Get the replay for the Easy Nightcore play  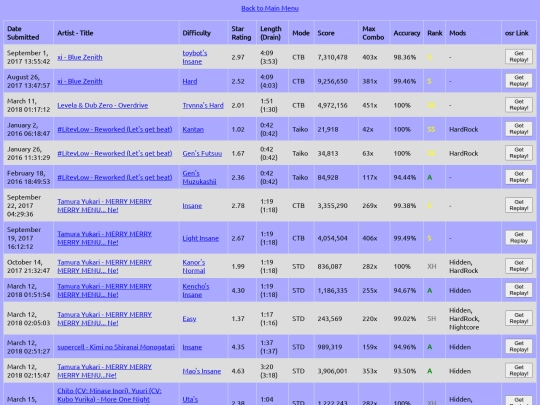[x=519, y=319]
